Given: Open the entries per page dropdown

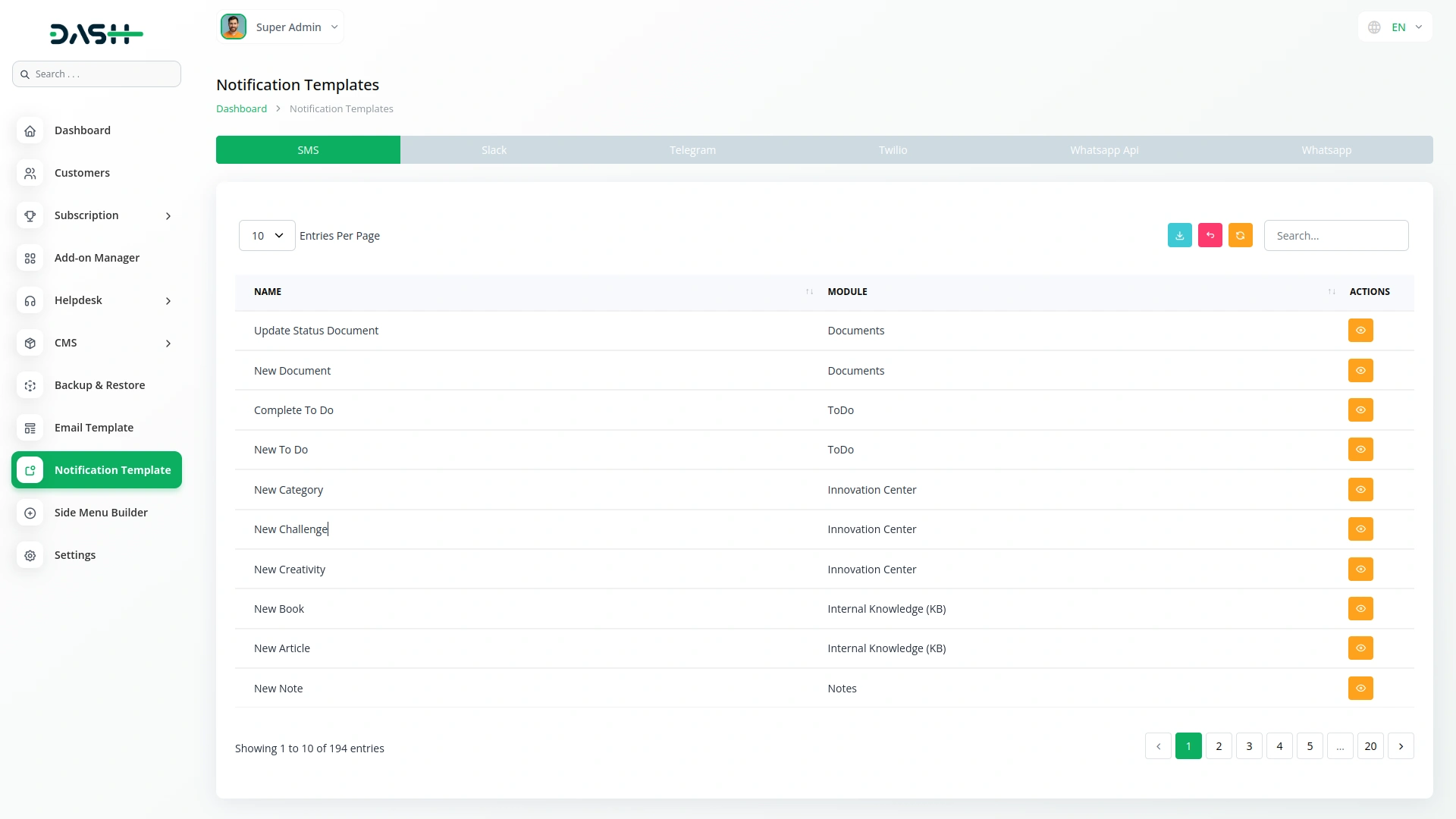Looking at the screenshot, I should (x=267, y=236).
